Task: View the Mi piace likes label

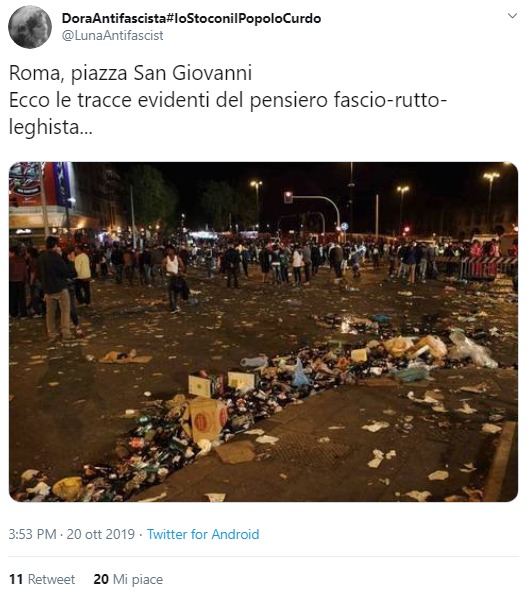Action: pos(138,579)
